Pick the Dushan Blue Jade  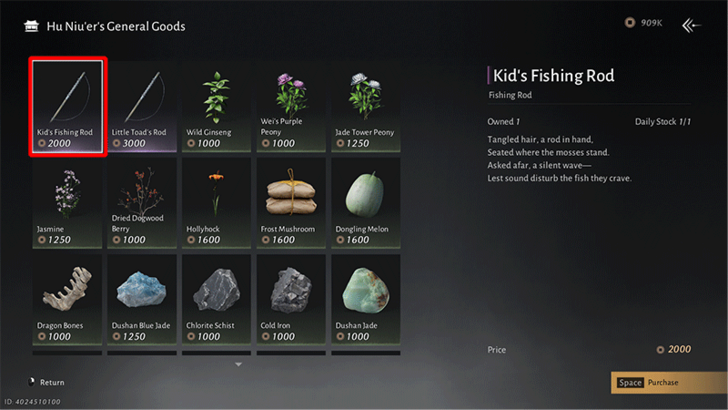(x=143, y=298)
